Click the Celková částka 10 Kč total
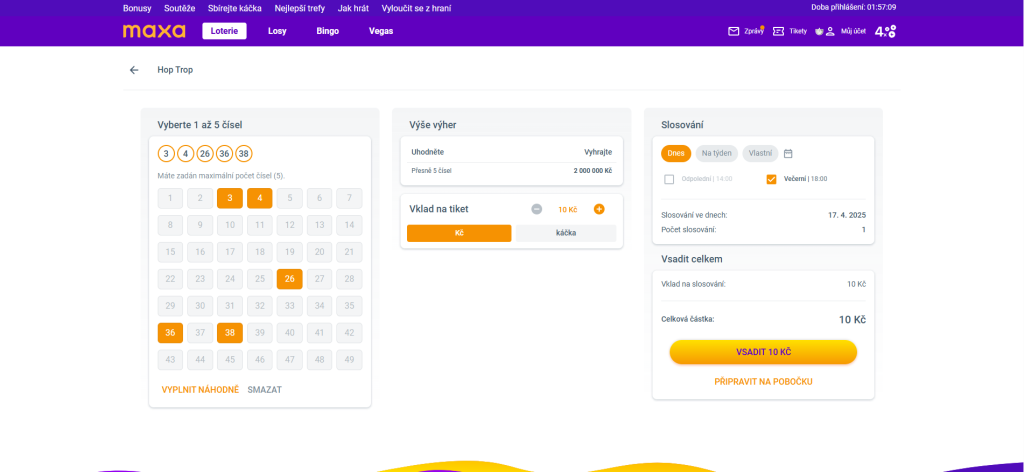 tap(852, 320)
